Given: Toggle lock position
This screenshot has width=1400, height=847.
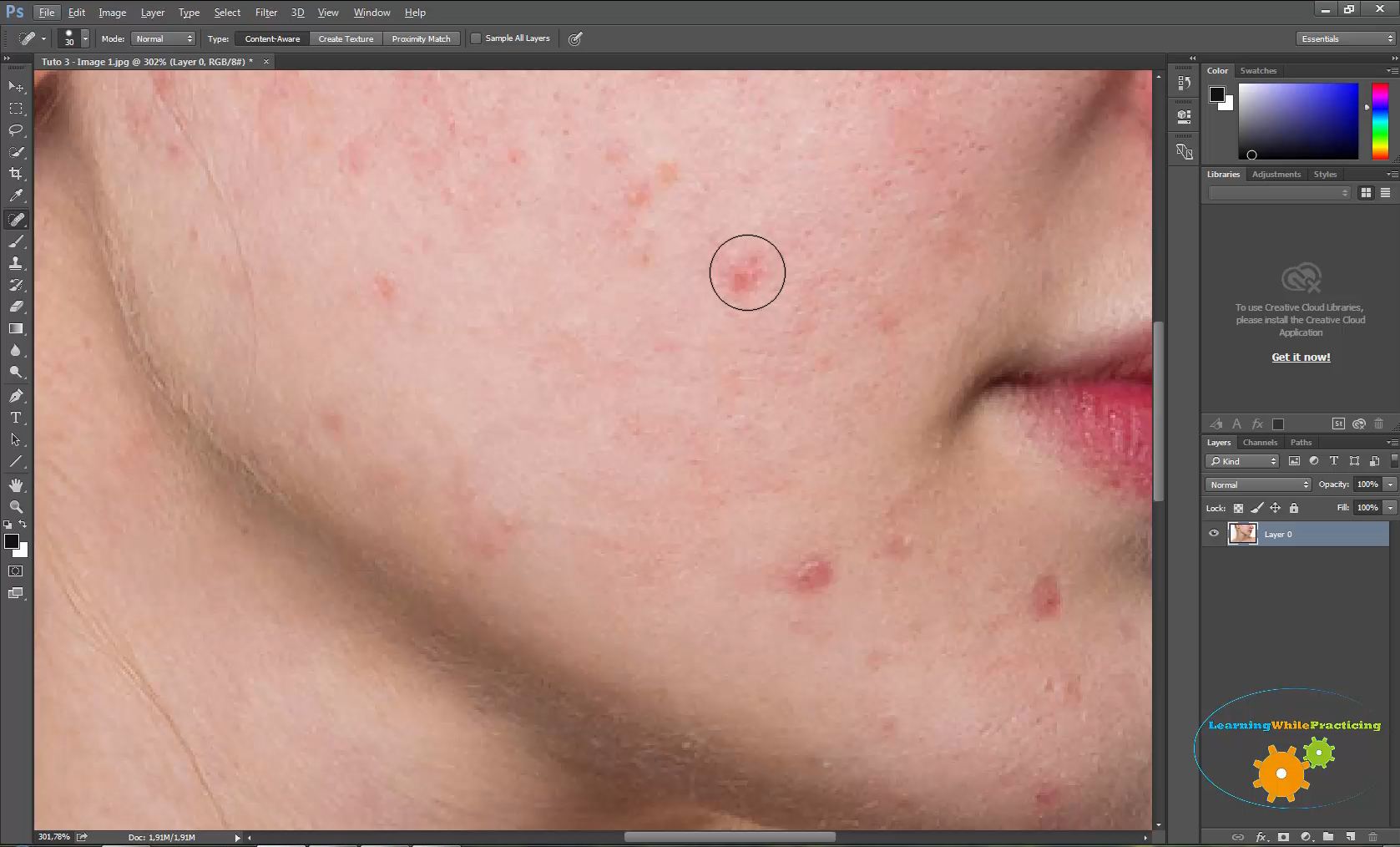Looking at the screenshot, I should click(1276, 508).
